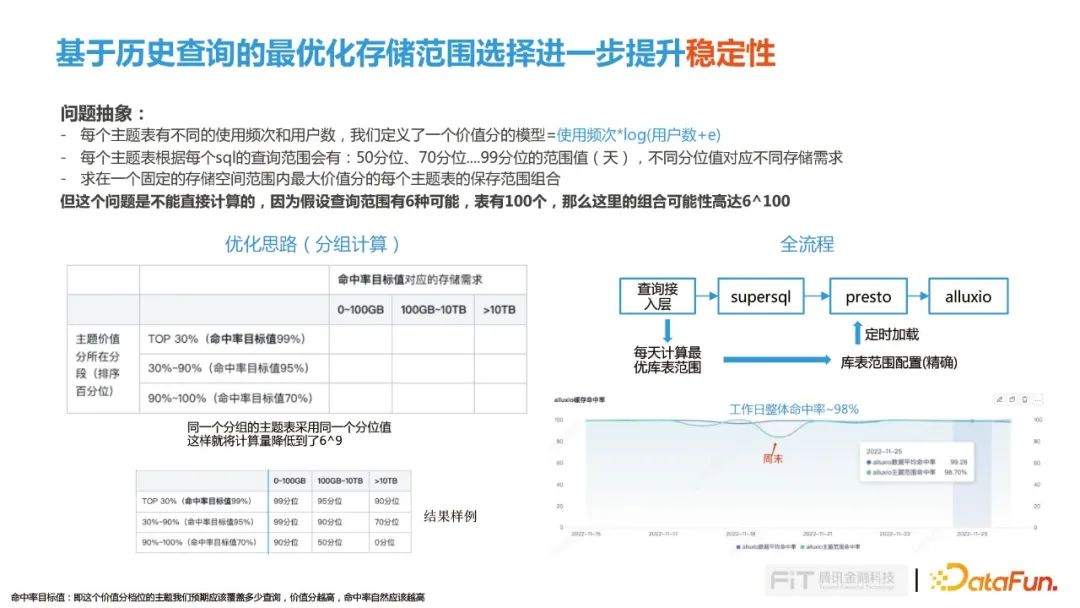The height and width of the screenshot is (608, 1080).
Task: Click the 查询接入层 flow box
Action: [x=665, y=296]
